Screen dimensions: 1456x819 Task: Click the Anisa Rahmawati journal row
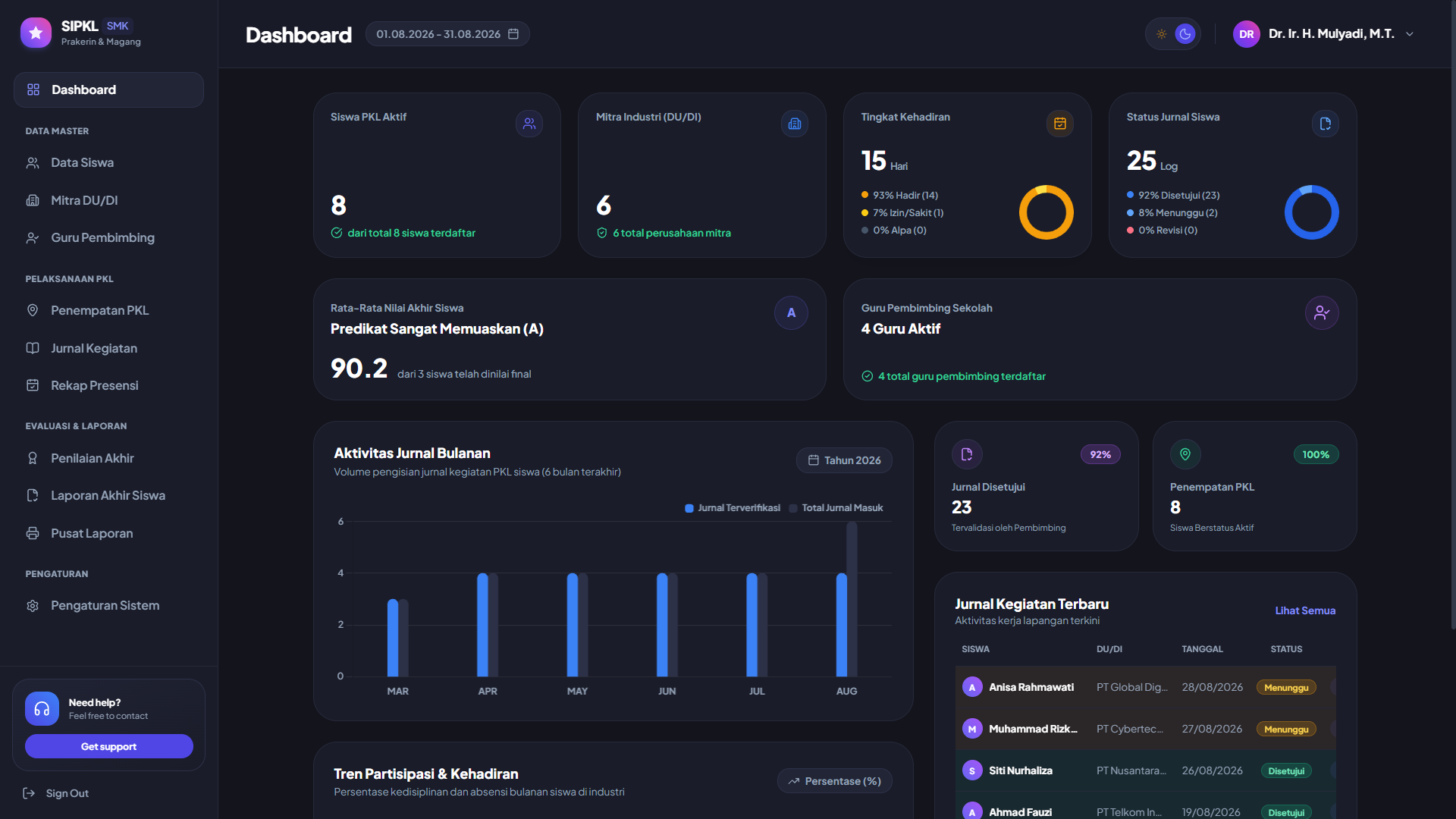click(x=1145, y=687)
